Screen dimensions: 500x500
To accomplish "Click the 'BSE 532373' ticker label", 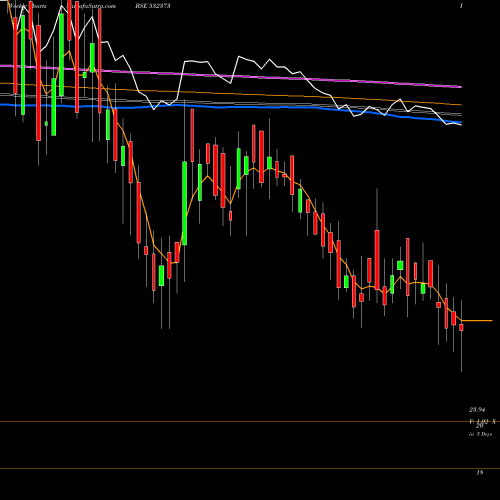I will [152, 6].
